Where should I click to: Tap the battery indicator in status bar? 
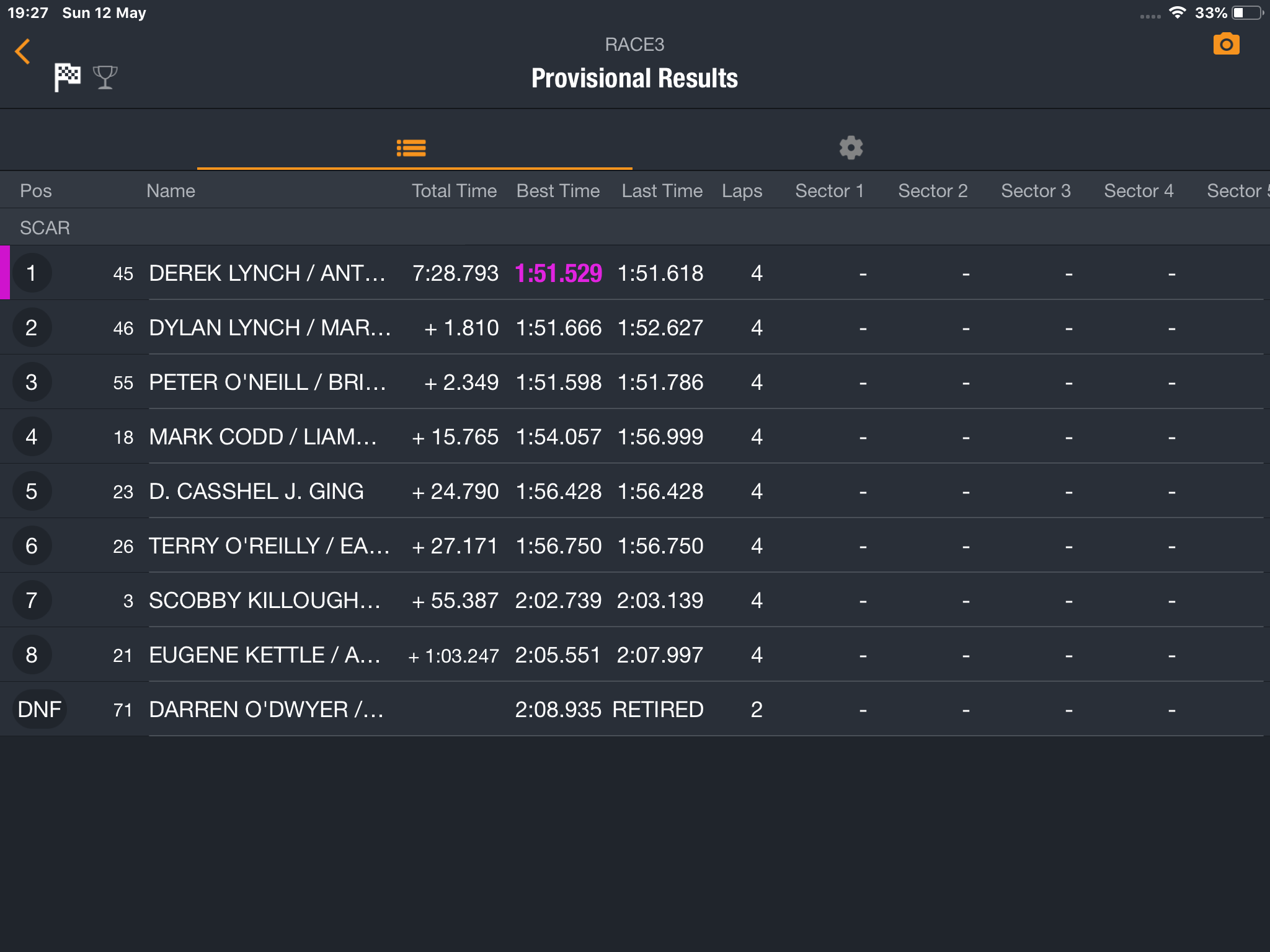point(1248,12)
